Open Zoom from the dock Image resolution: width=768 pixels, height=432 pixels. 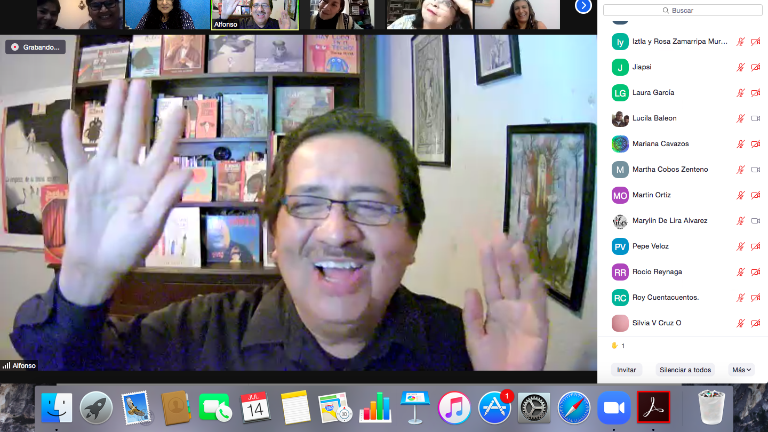[611, 407]
